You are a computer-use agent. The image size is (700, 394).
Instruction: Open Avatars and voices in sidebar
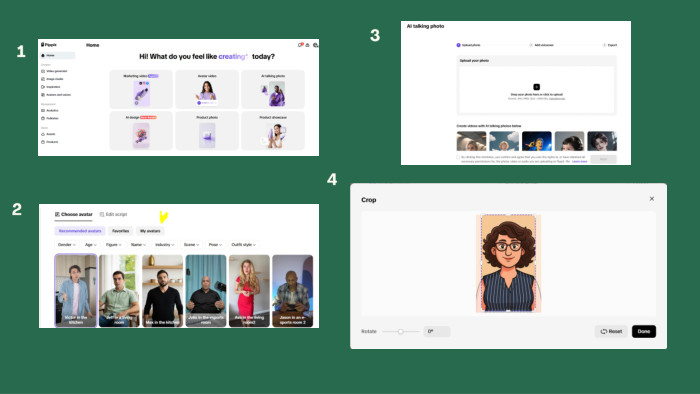tap(56, 95)
